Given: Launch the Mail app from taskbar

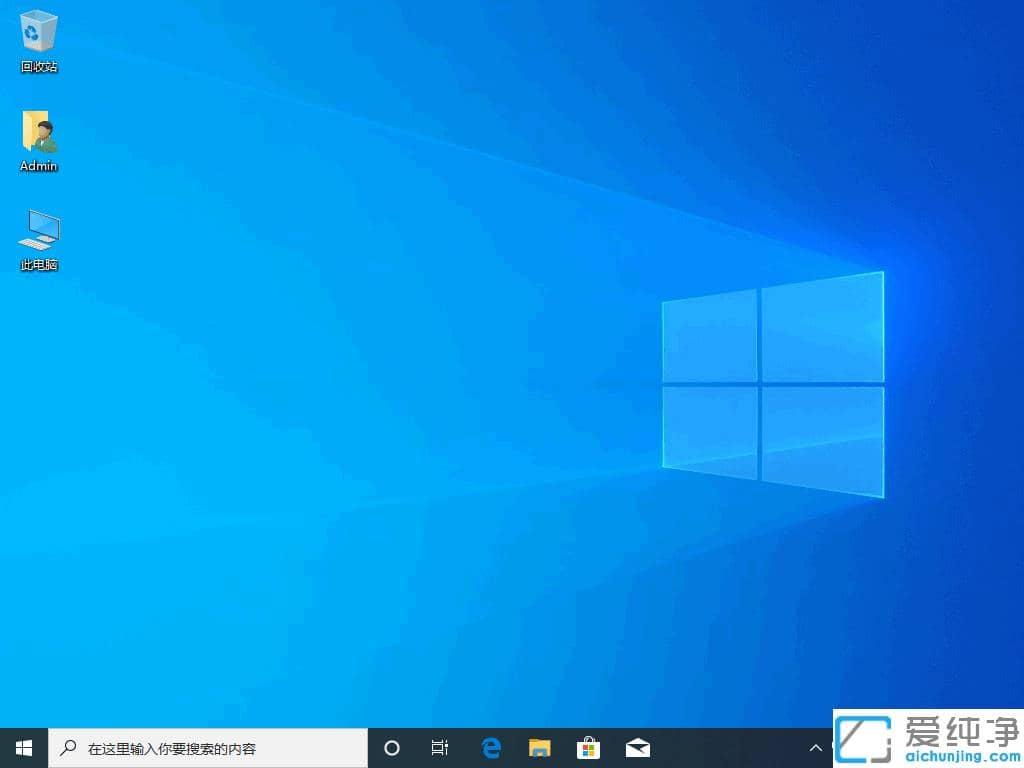Looking at the screenshot, I should [637, 747].
